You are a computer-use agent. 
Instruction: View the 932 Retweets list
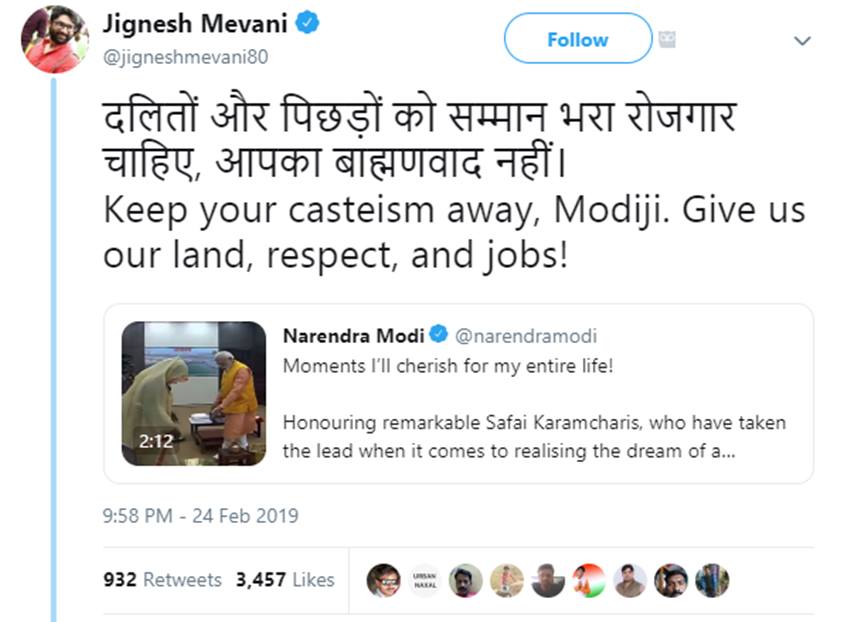tap(162, 580)
